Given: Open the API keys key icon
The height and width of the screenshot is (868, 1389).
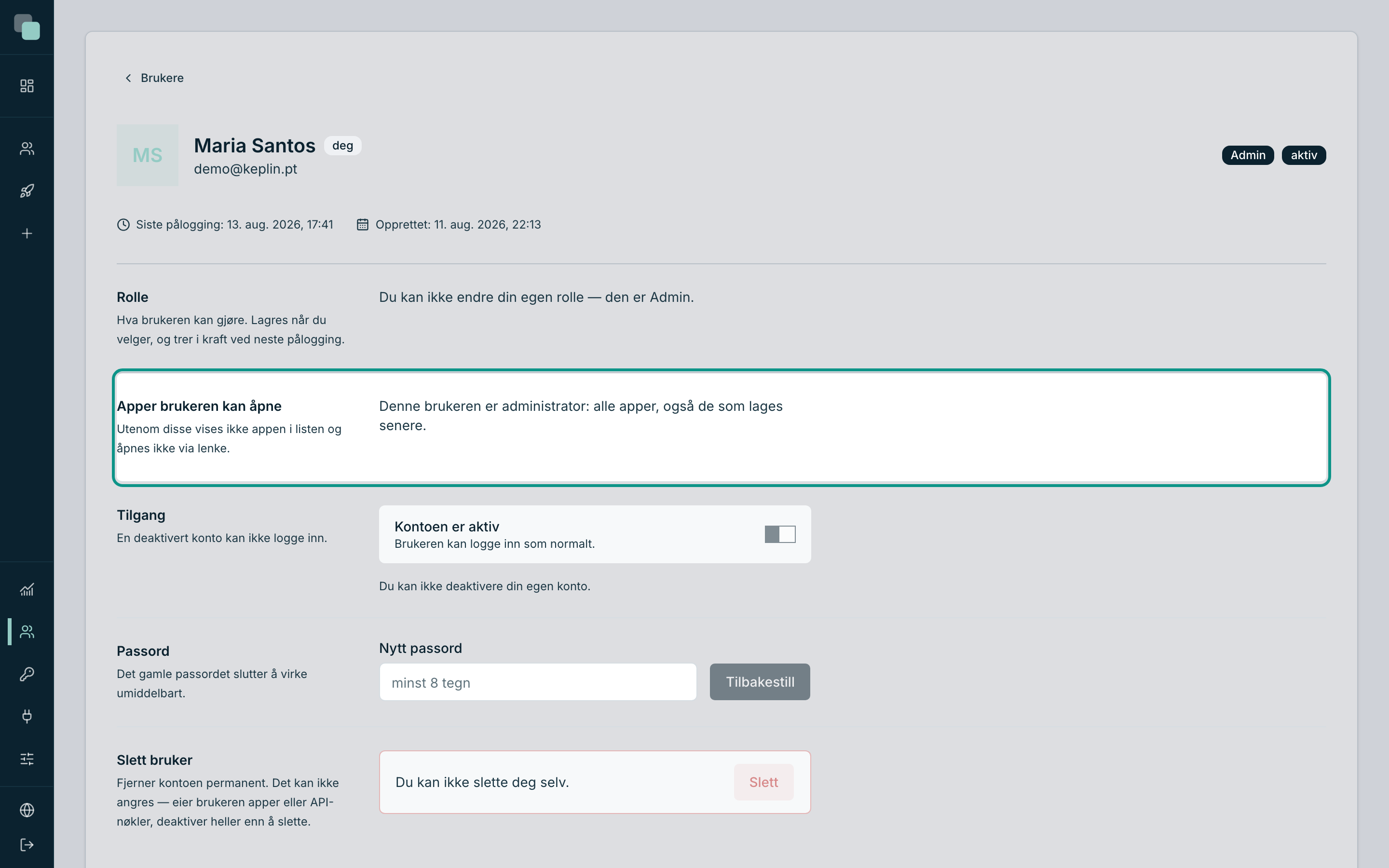Looking at the screenshot, I should (x=27, y=674).
